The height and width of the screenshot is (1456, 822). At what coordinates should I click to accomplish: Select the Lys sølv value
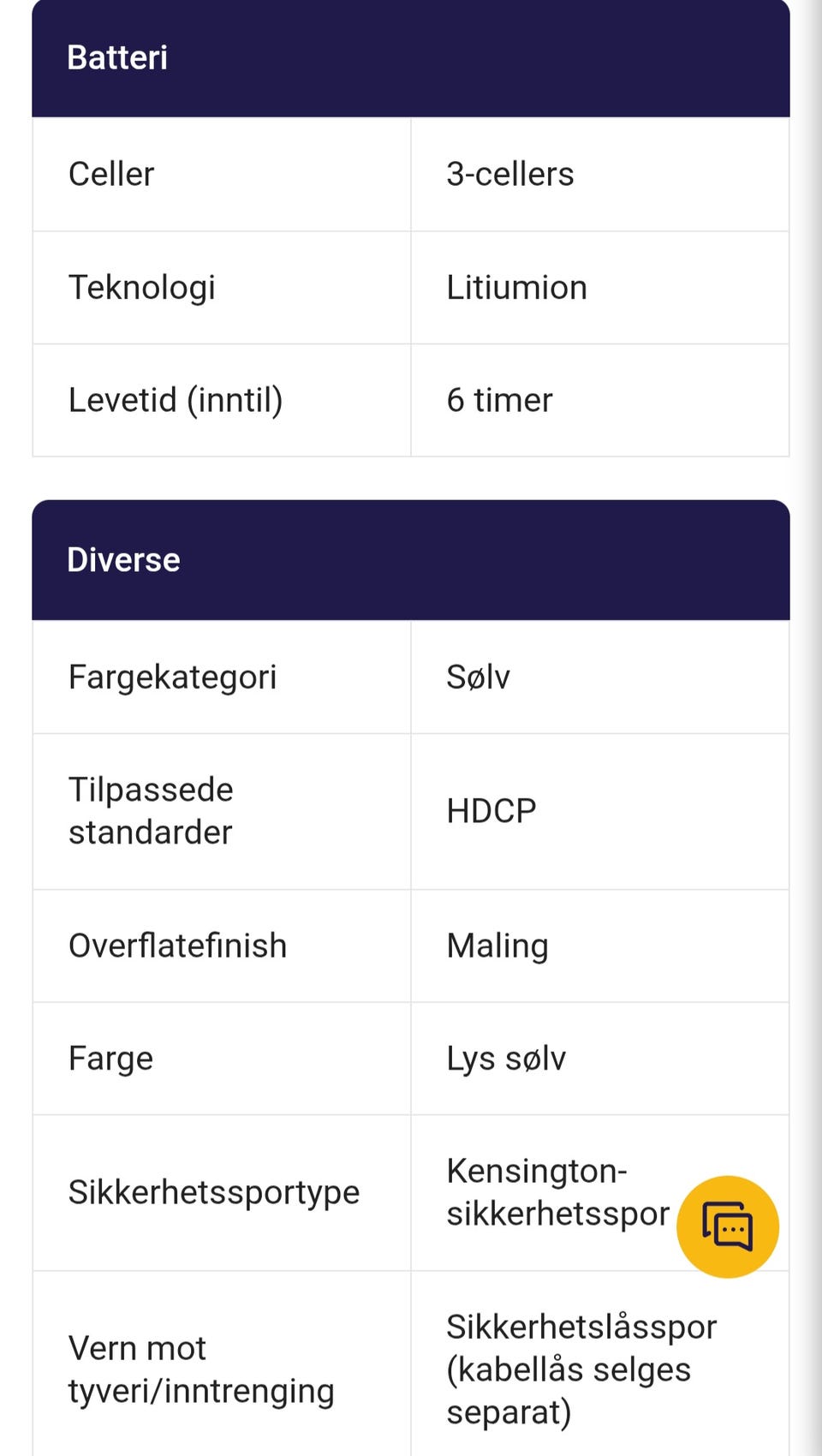click(506, 1059)
